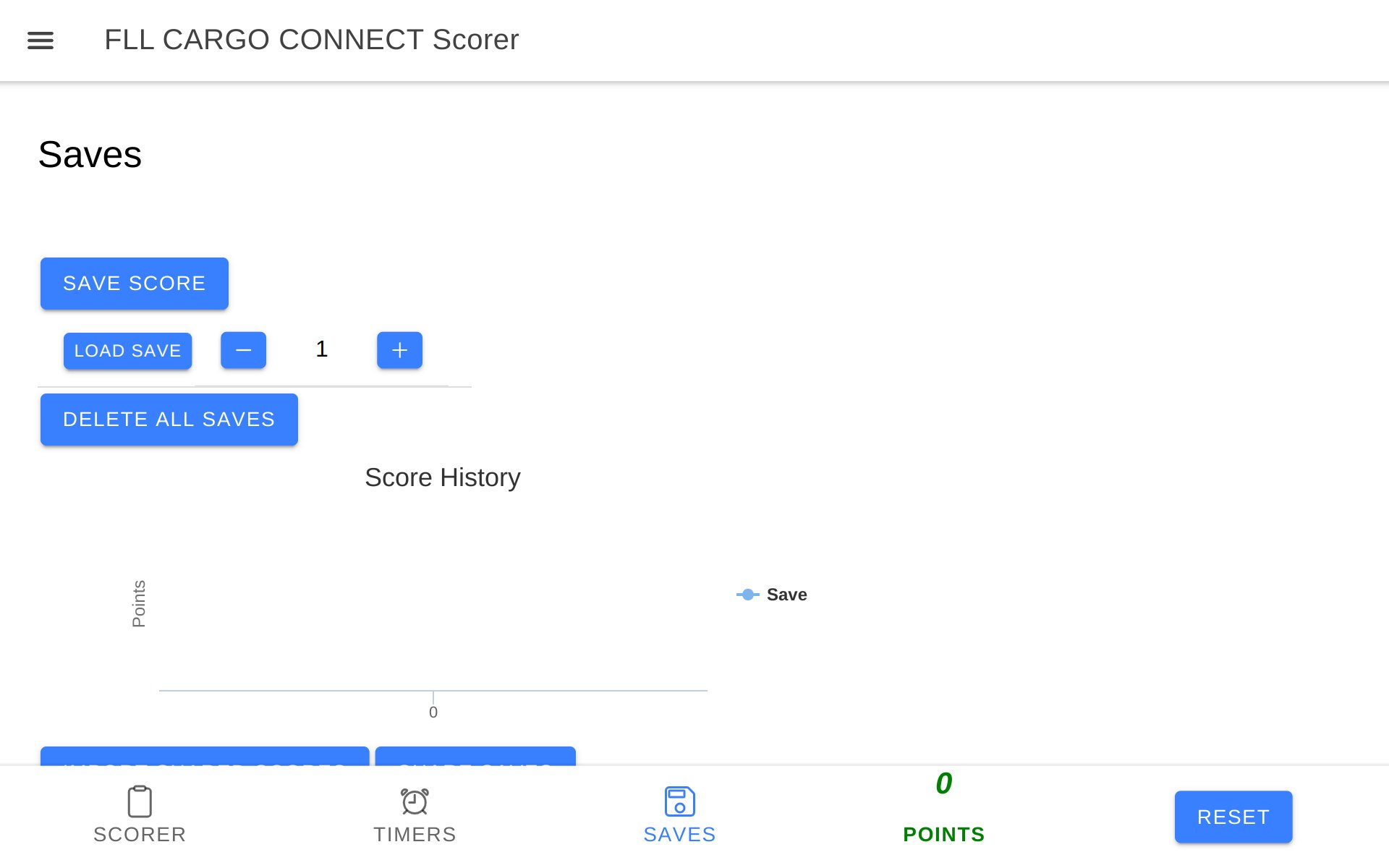Open the hamburger navigation menu
1389x868 pixels.
click(41, 41)
